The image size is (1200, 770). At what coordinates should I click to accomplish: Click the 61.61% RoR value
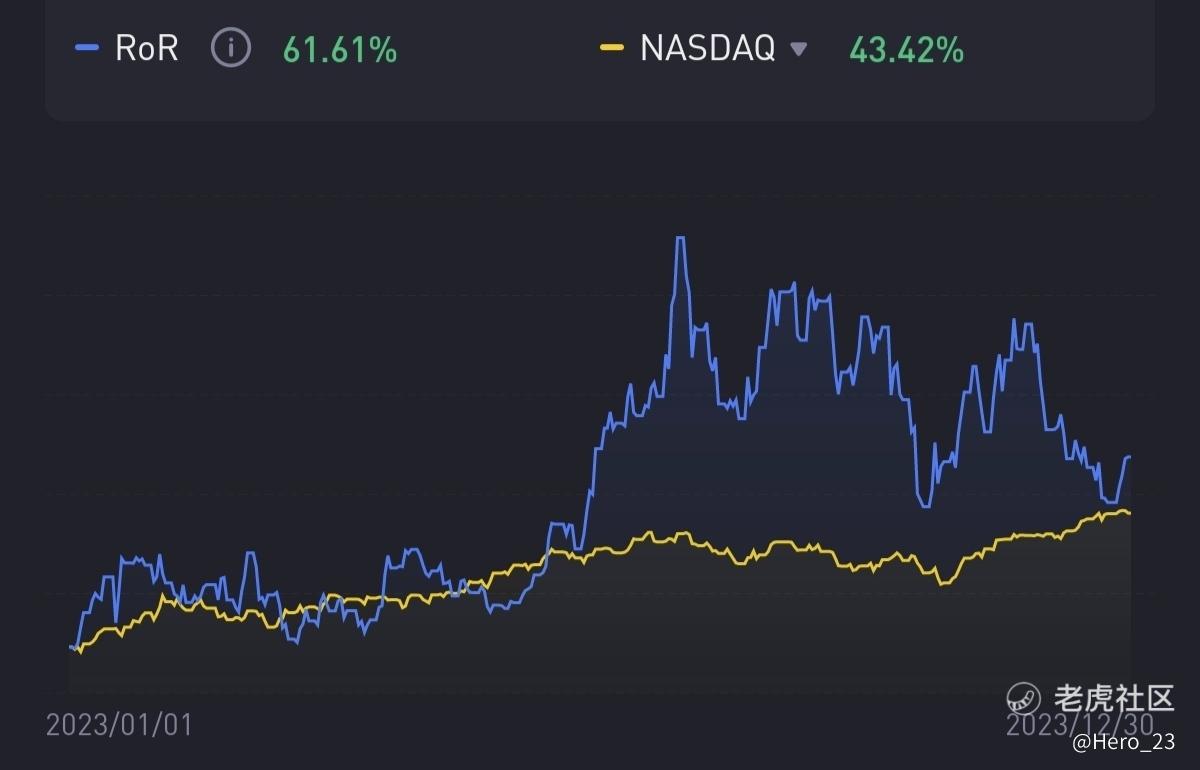coord(339,49)
